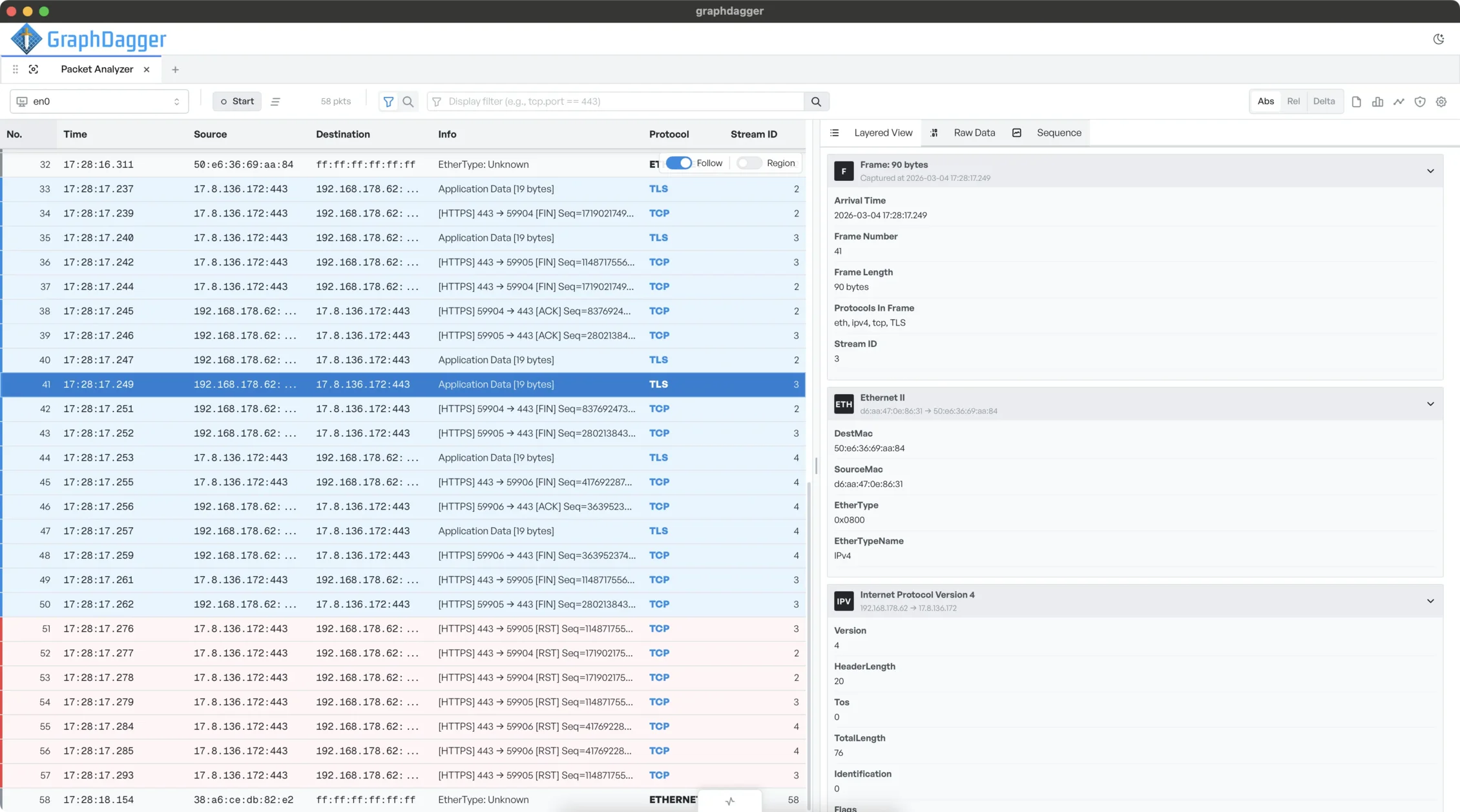Switch time format to Delta
This screenshot has height=812, width=1460.
click(x=1324, y=101)
